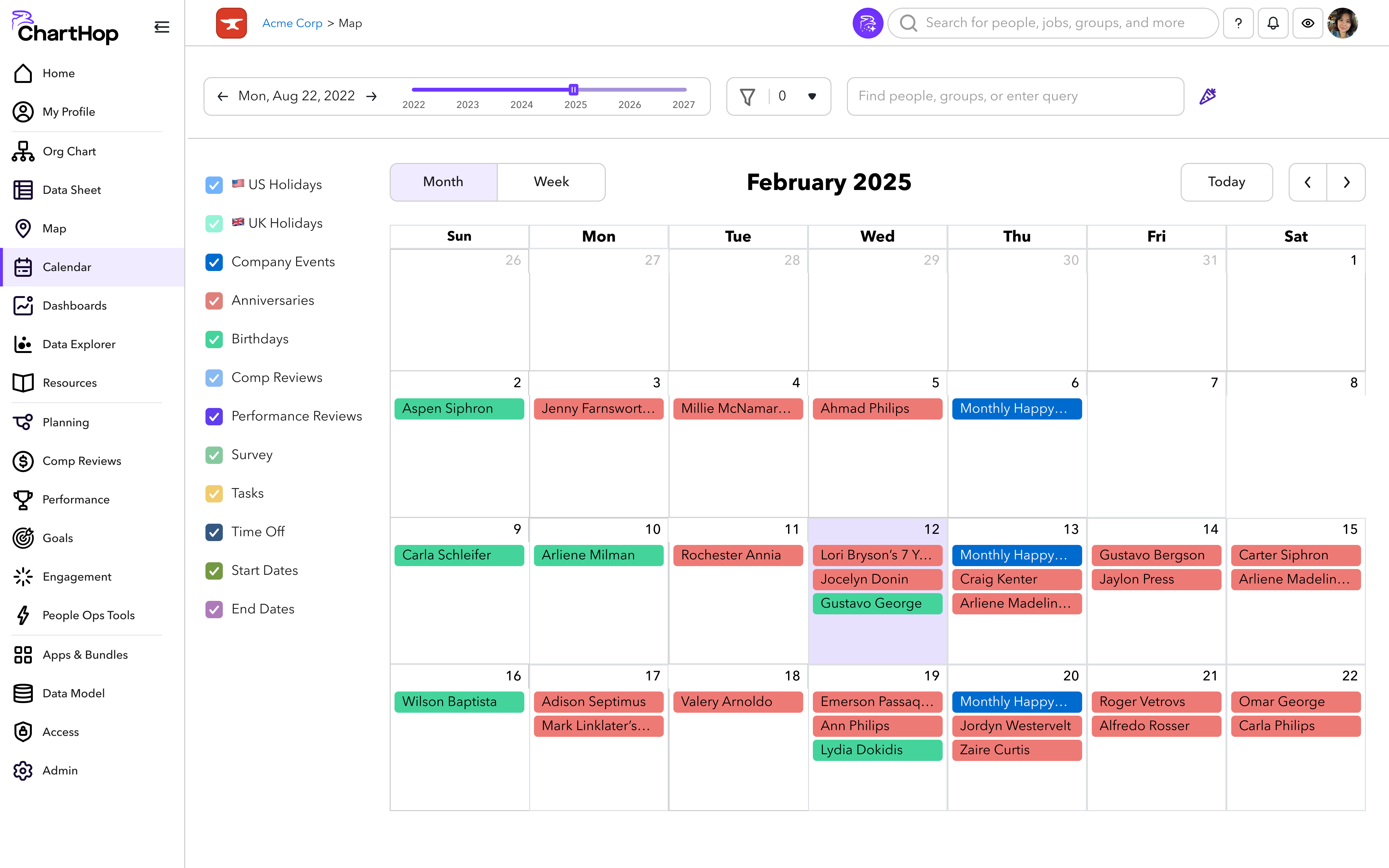Open Org Chart from sidebar
The image size is (1389, 868).
pyautogui.click(x=69, y=151)
